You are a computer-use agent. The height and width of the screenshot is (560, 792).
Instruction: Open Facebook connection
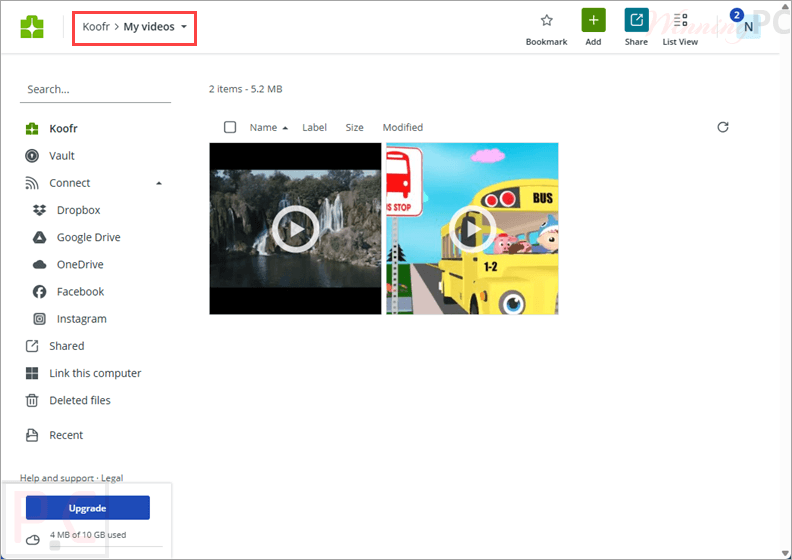tap(80, 291)
